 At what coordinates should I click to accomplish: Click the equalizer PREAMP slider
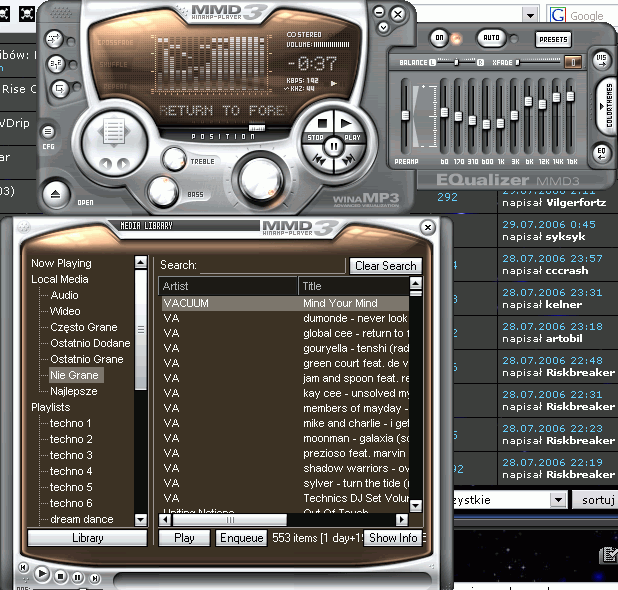(x=406, y=115)
